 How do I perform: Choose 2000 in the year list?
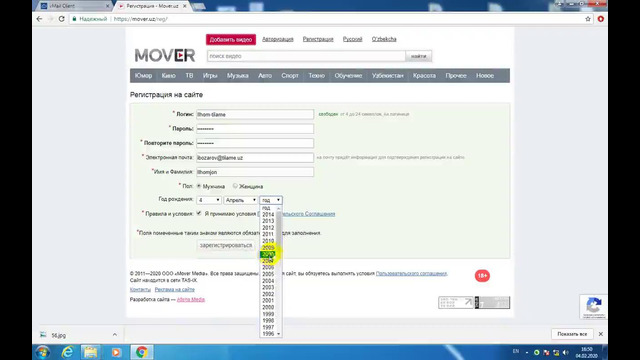click(x=268, y=307)
